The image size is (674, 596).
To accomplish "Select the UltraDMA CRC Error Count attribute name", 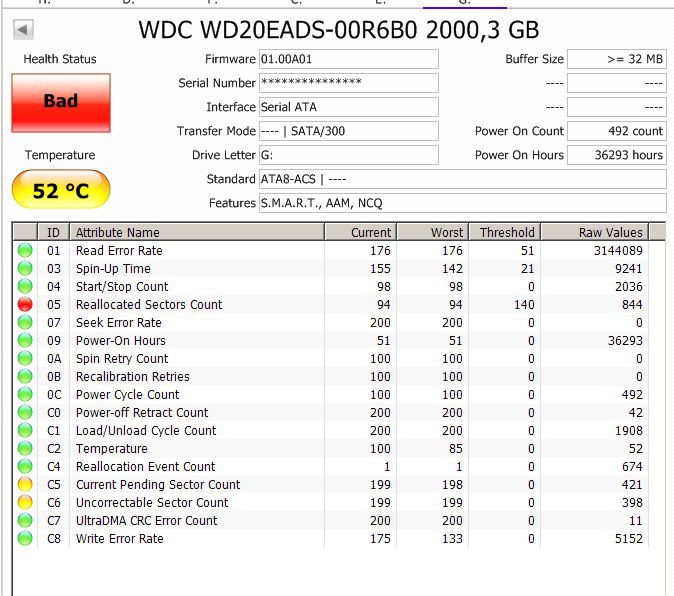I will point(147,521).
